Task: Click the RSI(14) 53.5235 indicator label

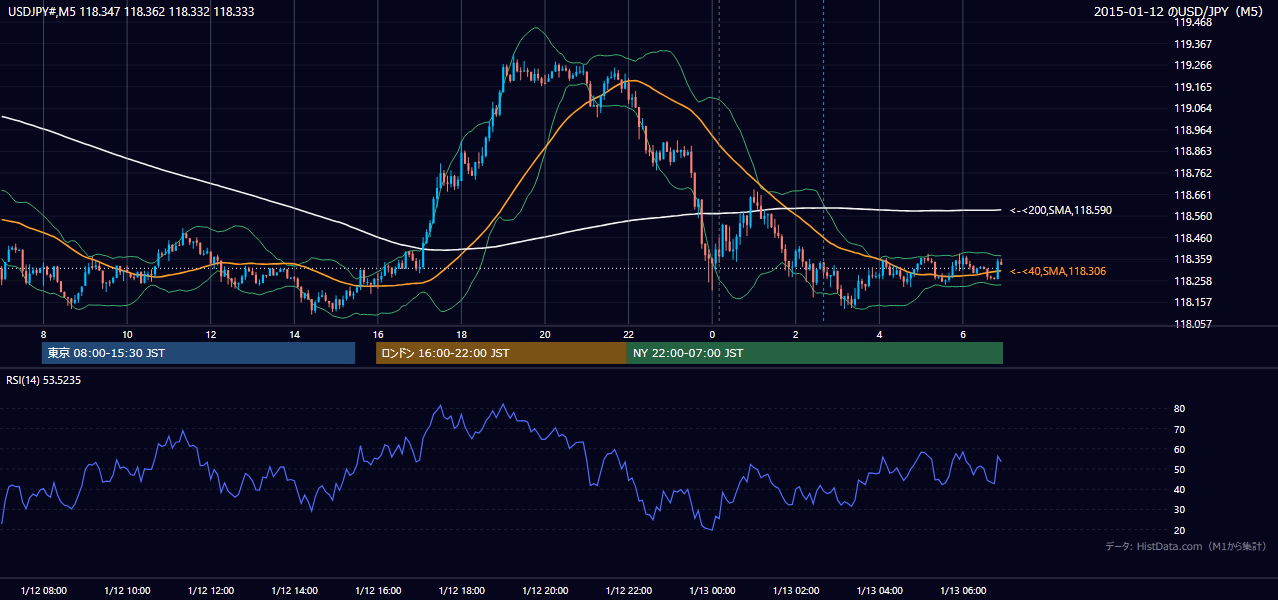Action: point(44,380)
